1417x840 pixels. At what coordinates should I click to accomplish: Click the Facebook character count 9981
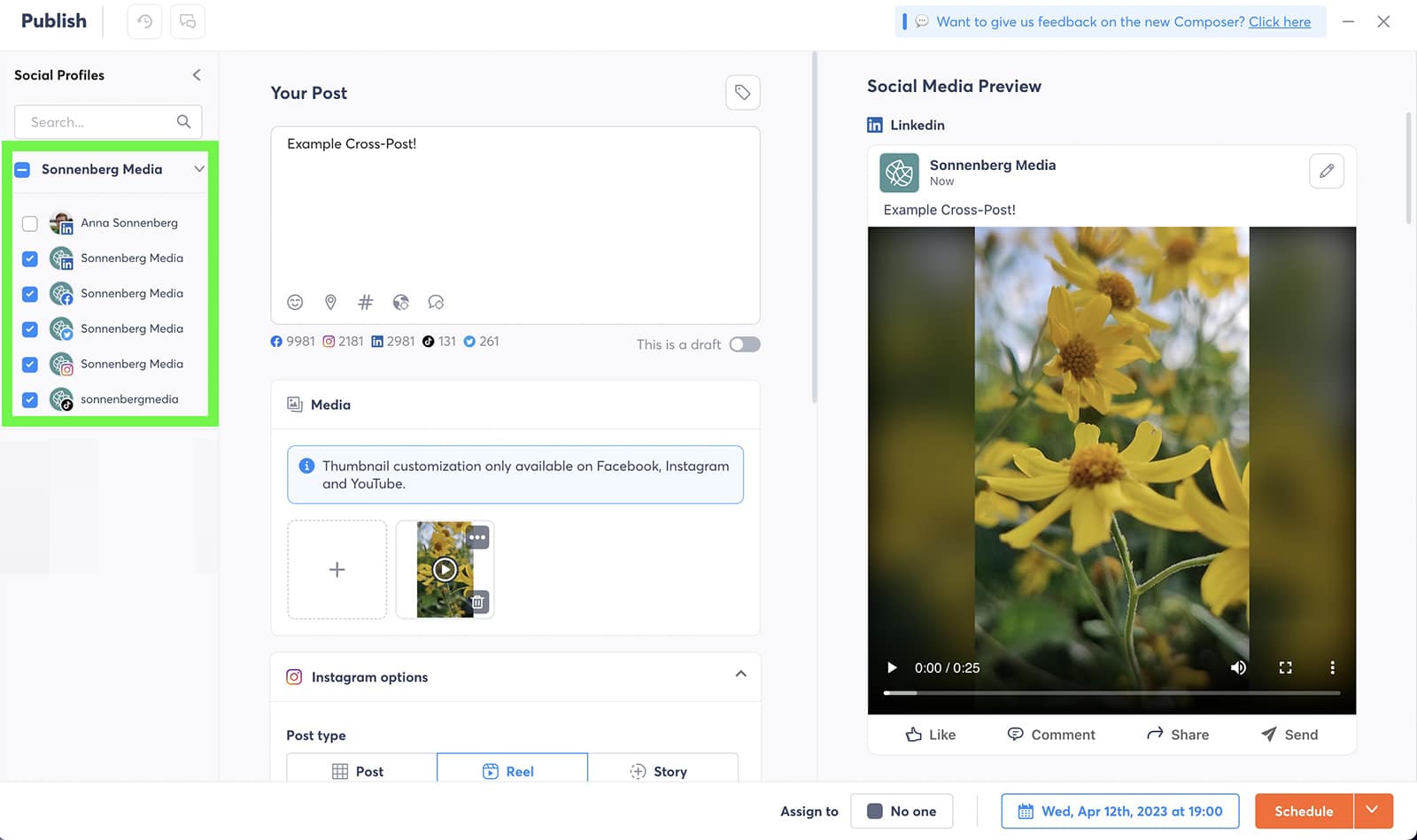(292, 342)
